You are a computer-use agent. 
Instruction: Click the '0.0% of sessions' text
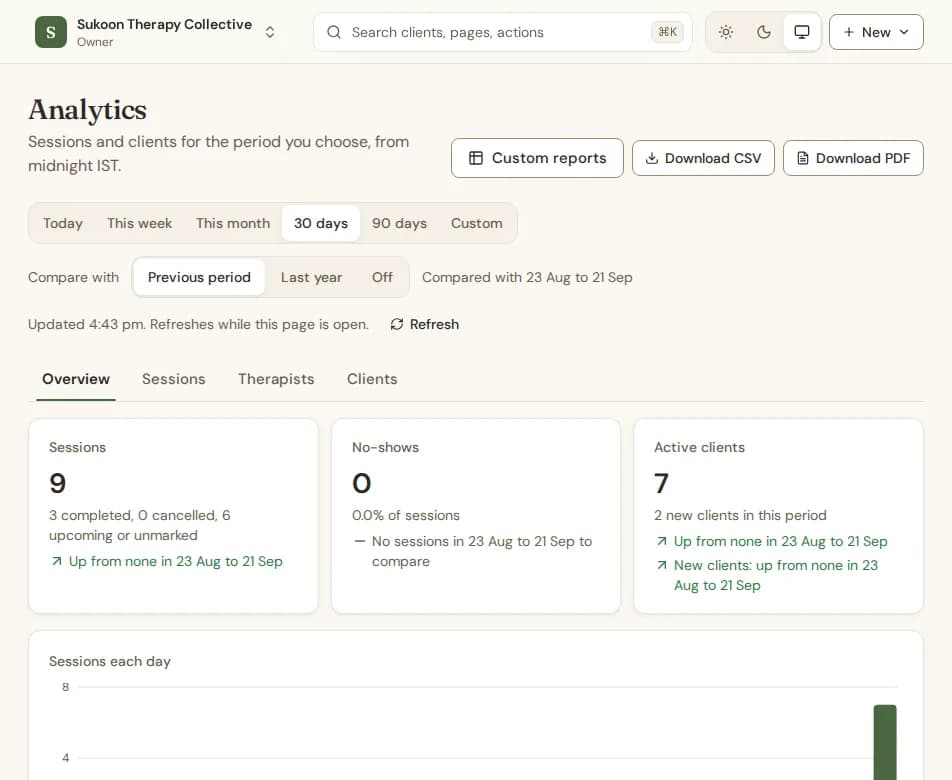tap(406, 515)
